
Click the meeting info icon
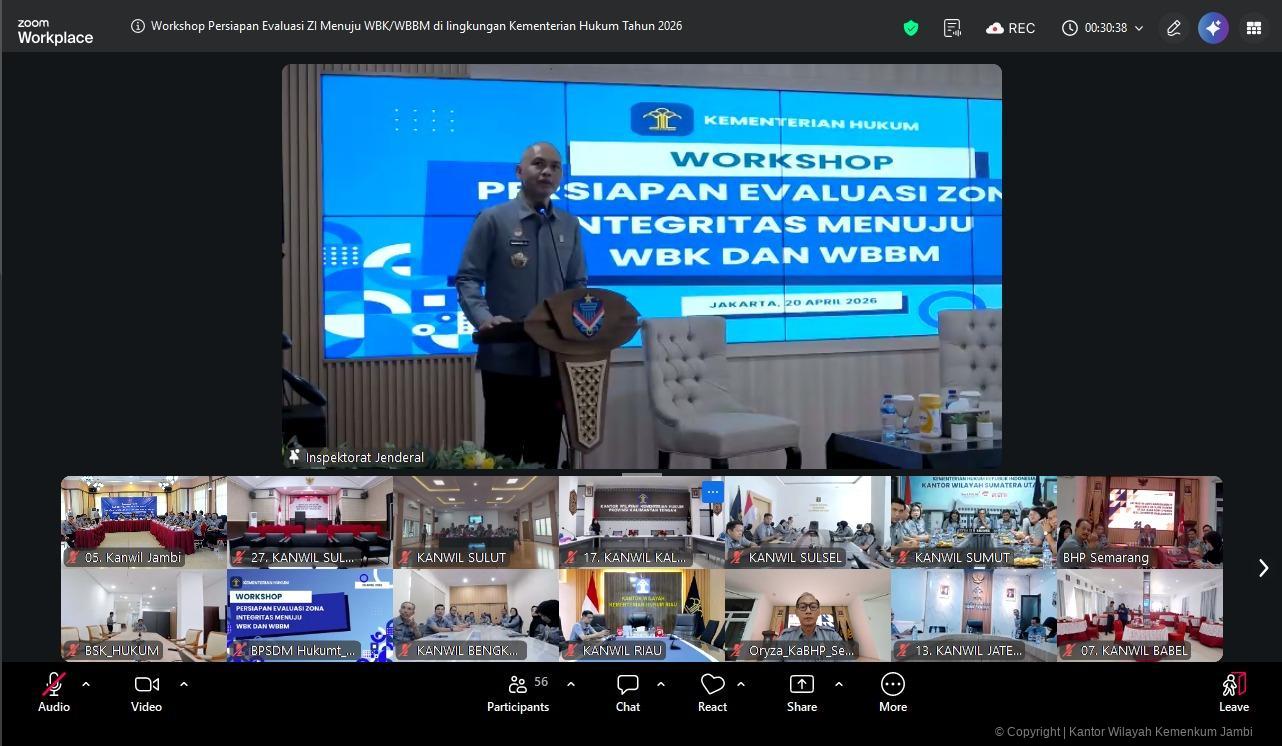pos(138,26)
